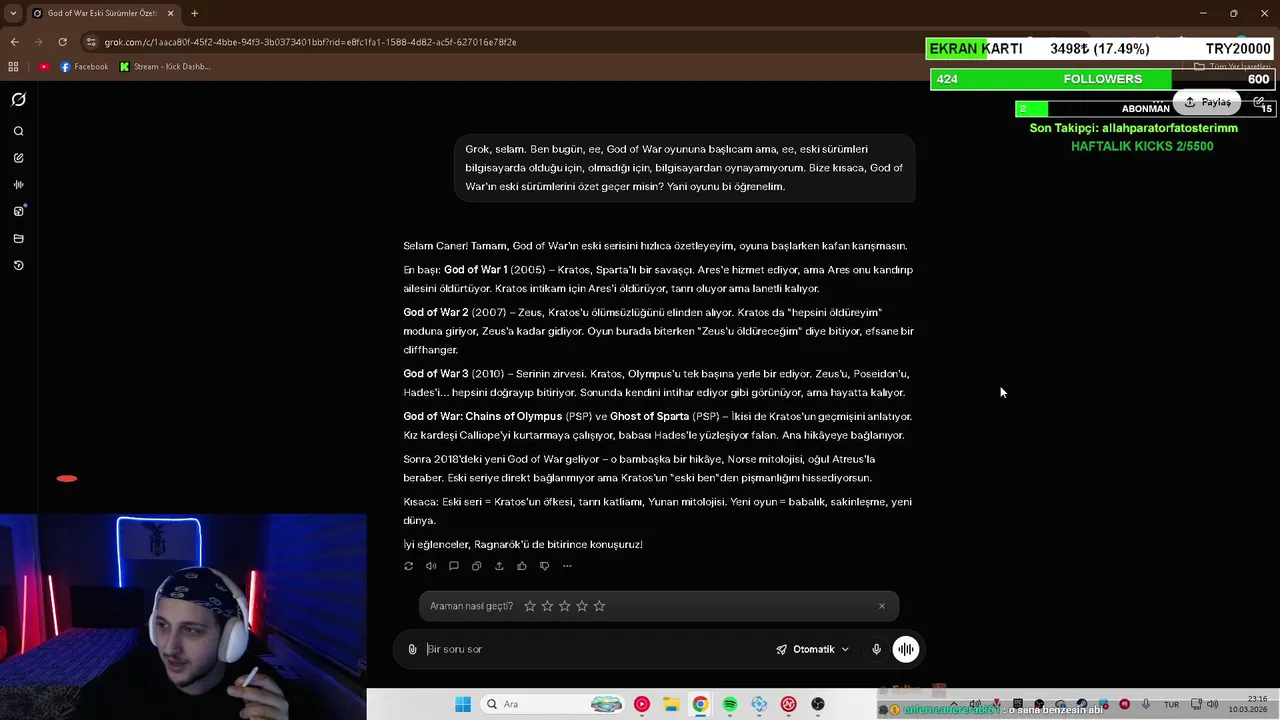This screenshot has height=720, width=1280.
Task: Open Spotify from the taskbar
Action: pyautogui.click(x=730, y=704)
